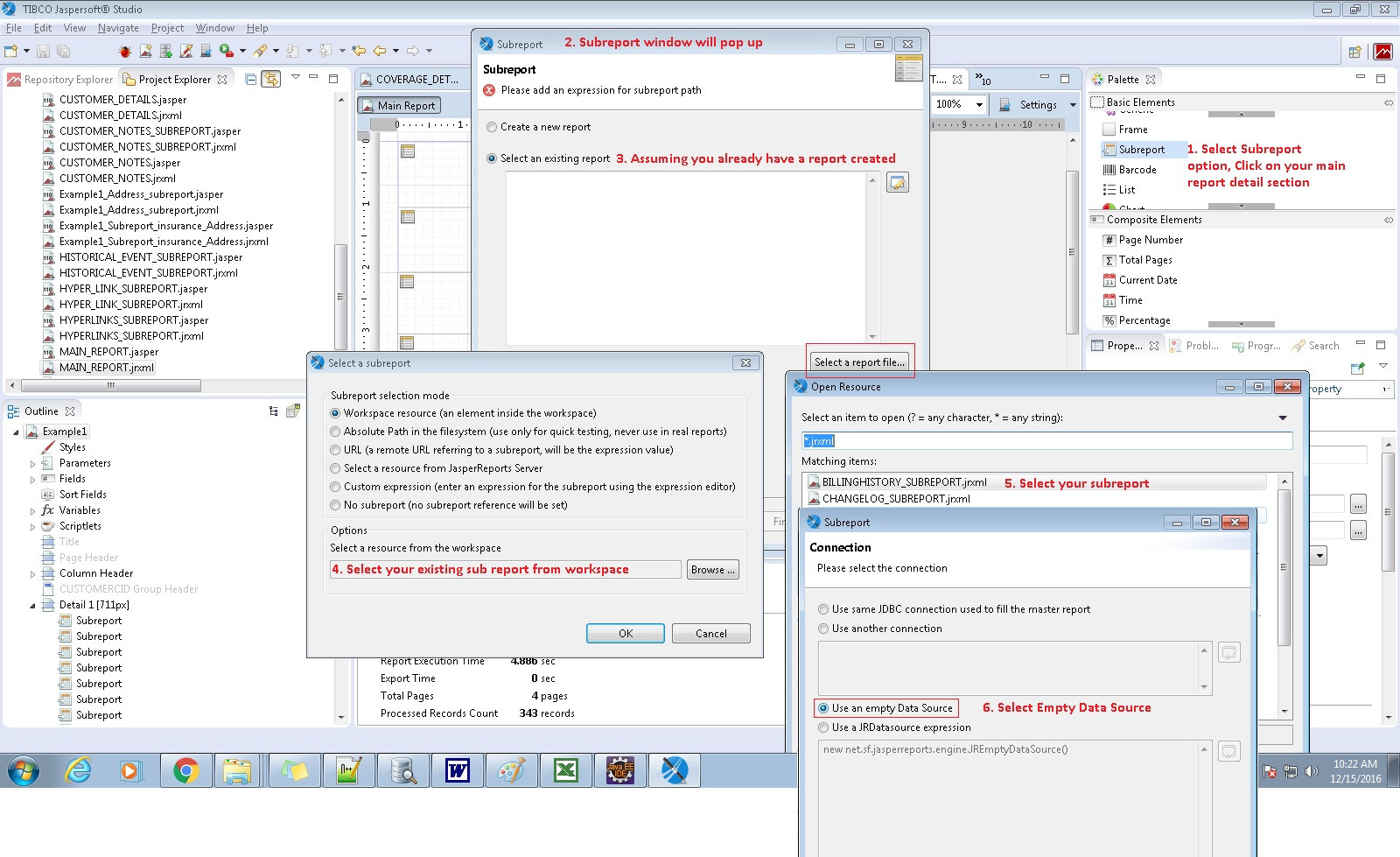Expand the Column Header node
Screen dimensions: 1400x857
coord(33,574)
